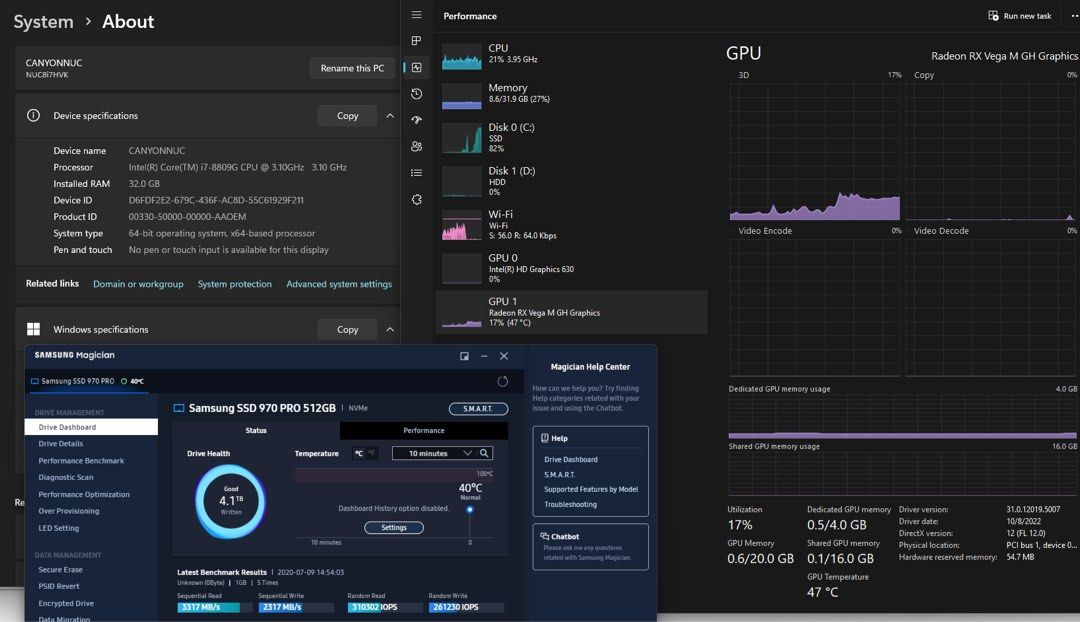Viewport: 1080px width, 622px height.
Task: Open Services icon in Task Manager sidebar
Action: [x=417, y=199]
